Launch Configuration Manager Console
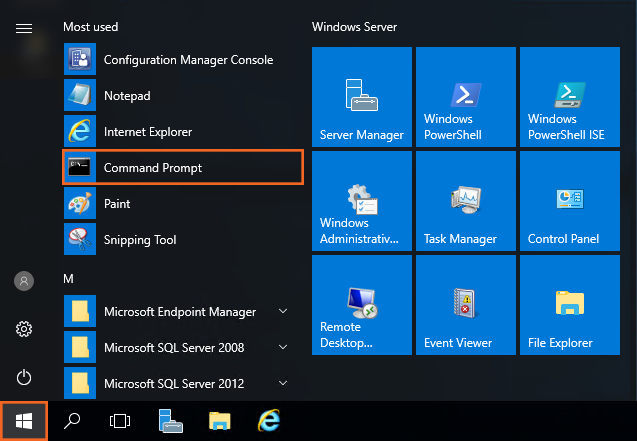This screenshot has height=441, width=637. (x=187, y=60)
